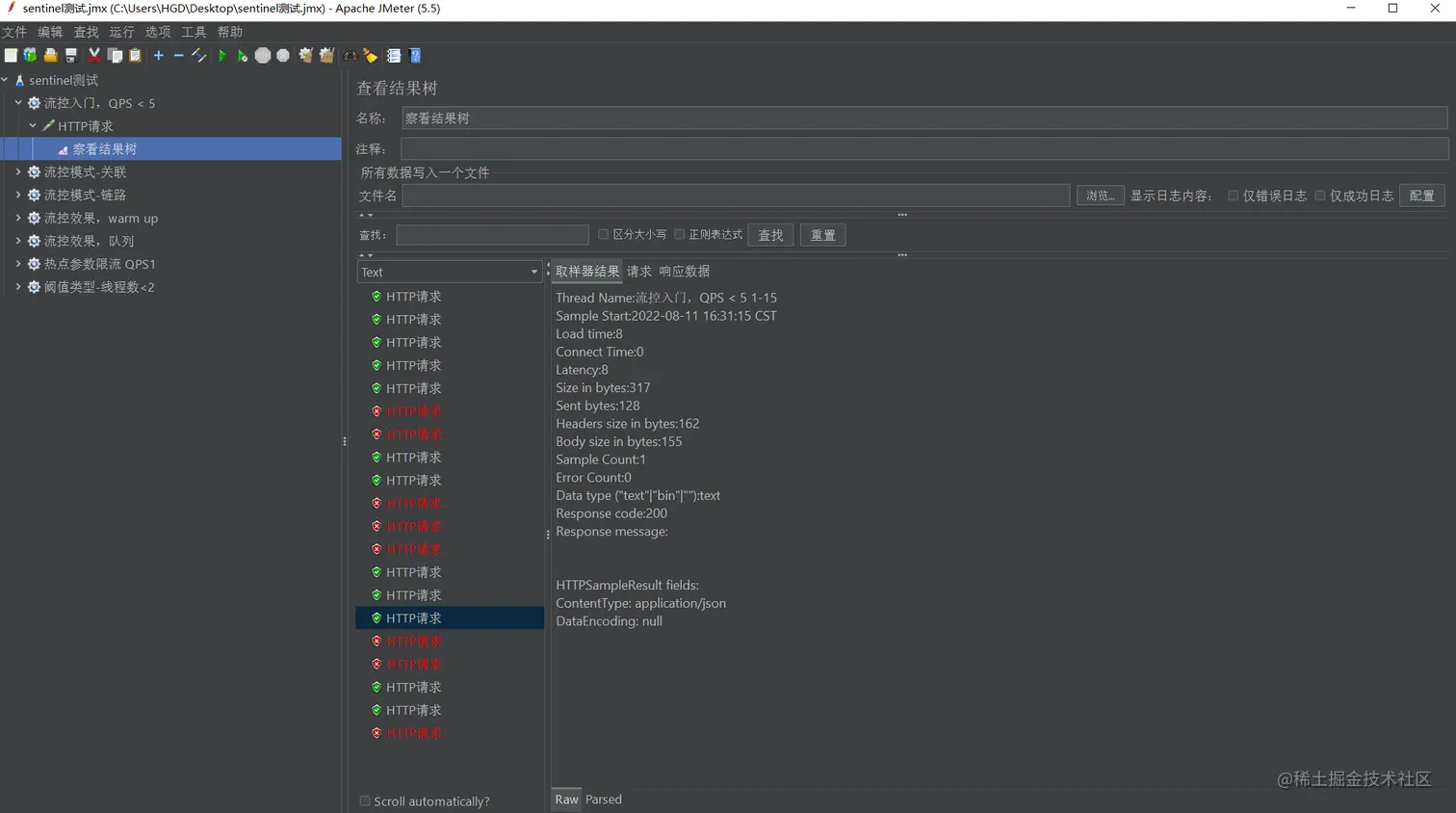Open Help with question mark icon
1456x813 pixels.
coord(415,56)
